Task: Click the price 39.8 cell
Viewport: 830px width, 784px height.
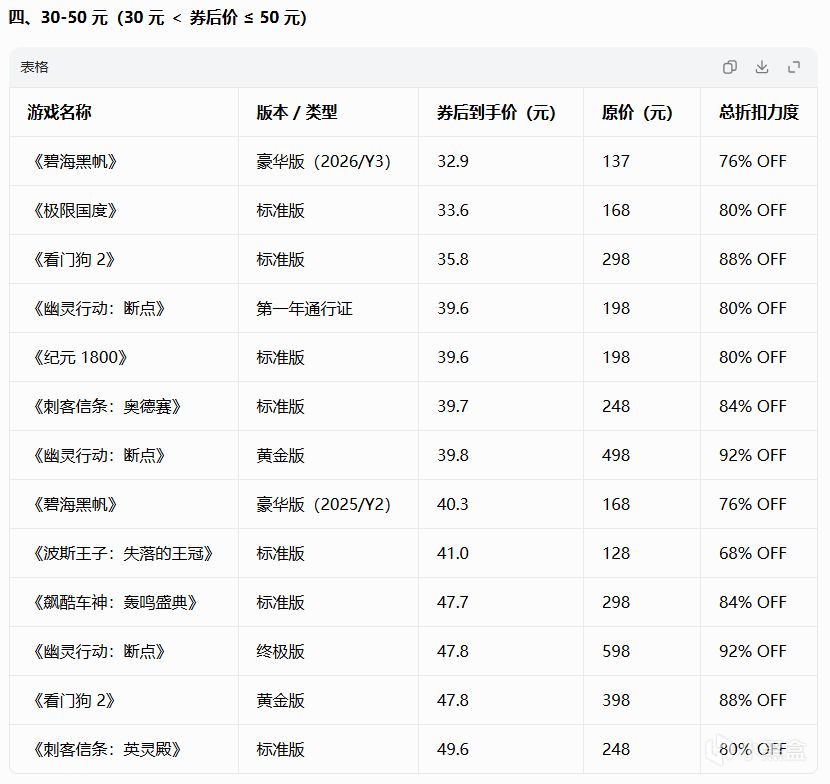Action: (x=453, y=455)
